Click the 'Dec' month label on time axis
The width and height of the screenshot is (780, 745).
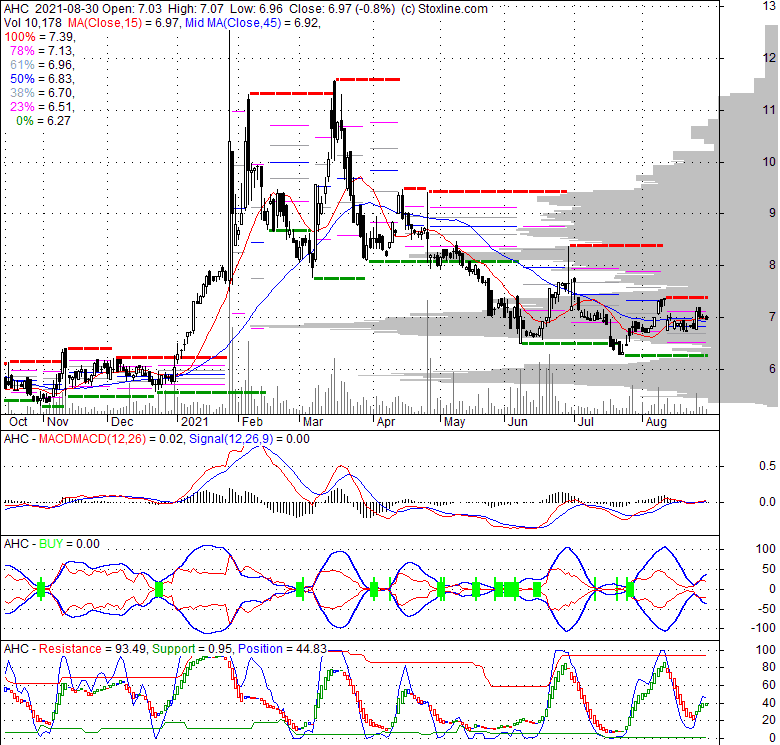122,422
